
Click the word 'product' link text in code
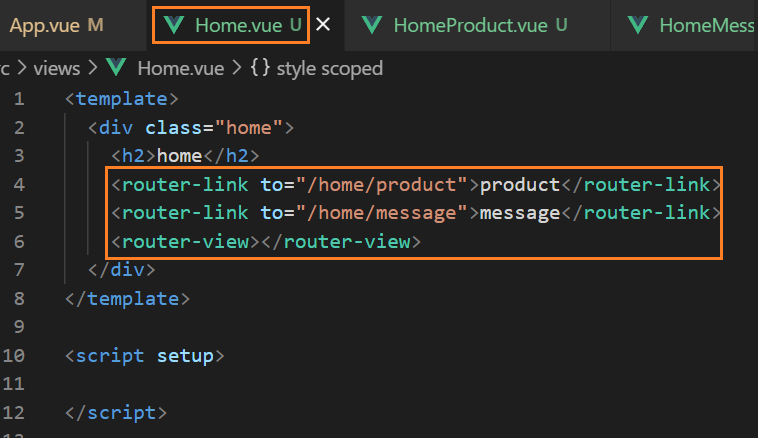(520, 186)
